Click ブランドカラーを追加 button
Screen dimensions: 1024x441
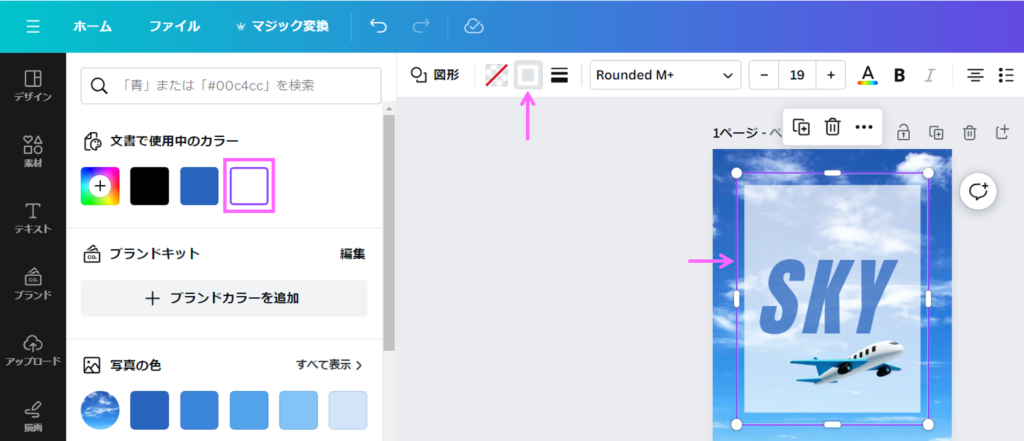224,298
